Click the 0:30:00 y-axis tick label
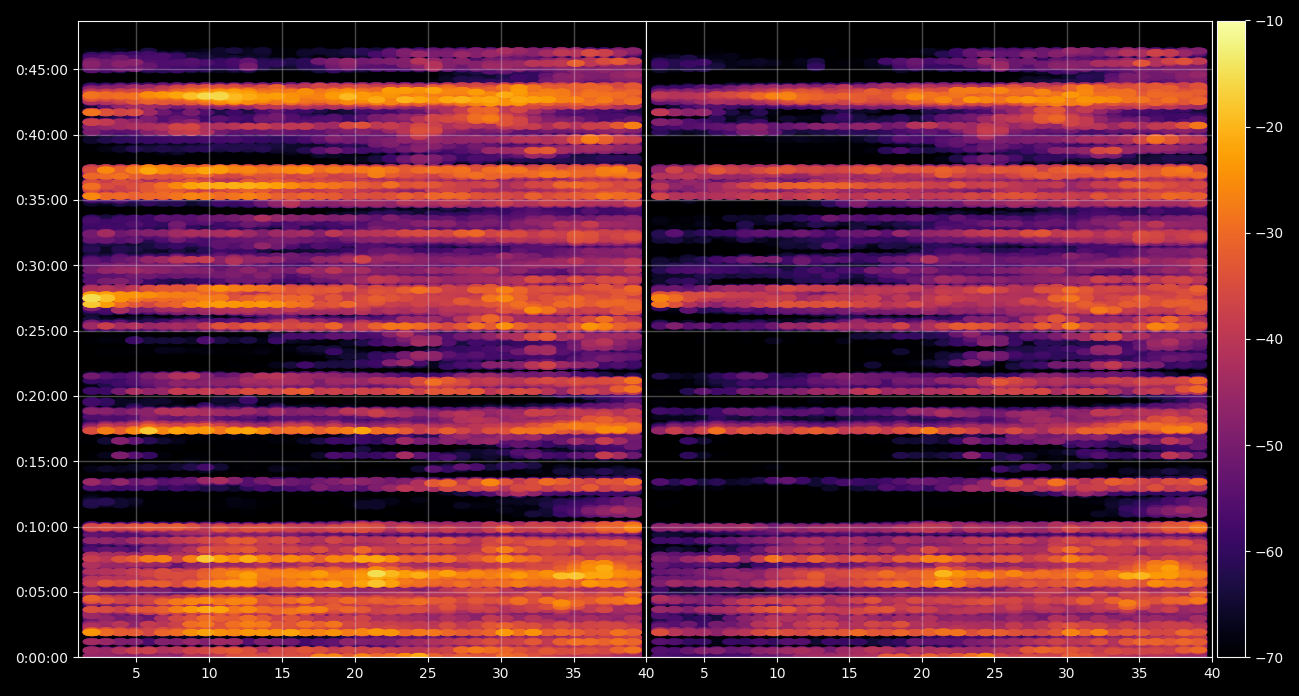Viewport: 1299px width, 696px height. pos(42,266)
